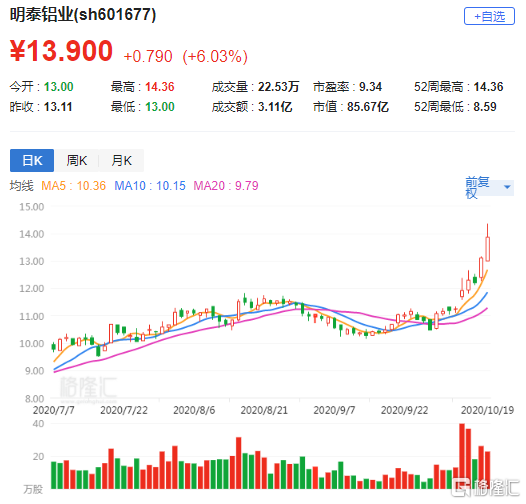
Task: Click the 2020/9/7 date axis label
Action: point(334,410)
